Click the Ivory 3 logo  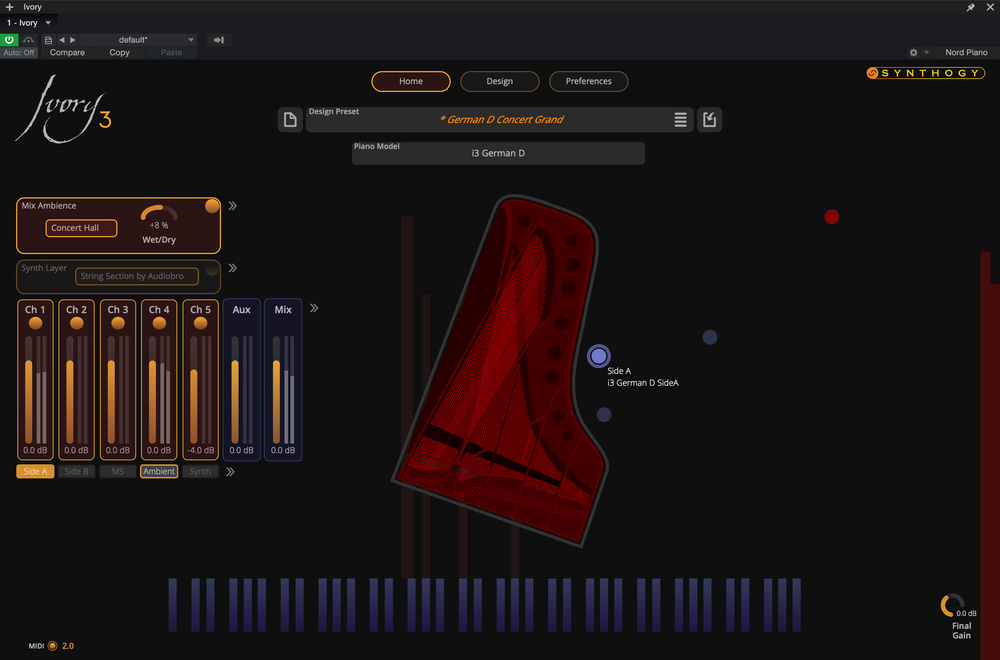[x=63, y=108]
